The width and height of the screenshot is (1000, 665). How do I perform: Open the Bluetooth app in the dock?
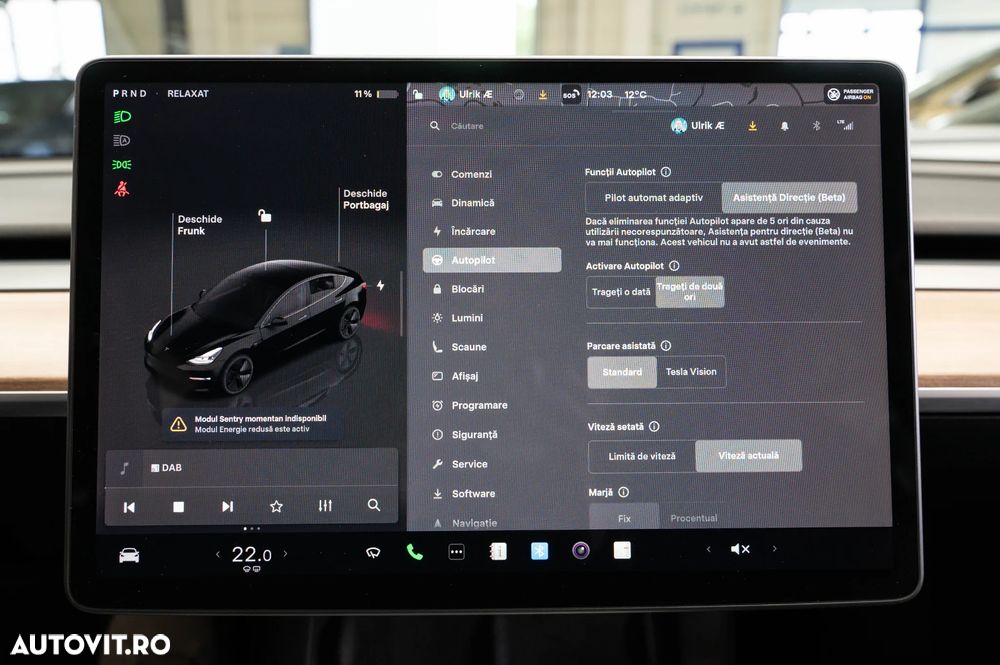pyautogui.click(x=540, y=550)
